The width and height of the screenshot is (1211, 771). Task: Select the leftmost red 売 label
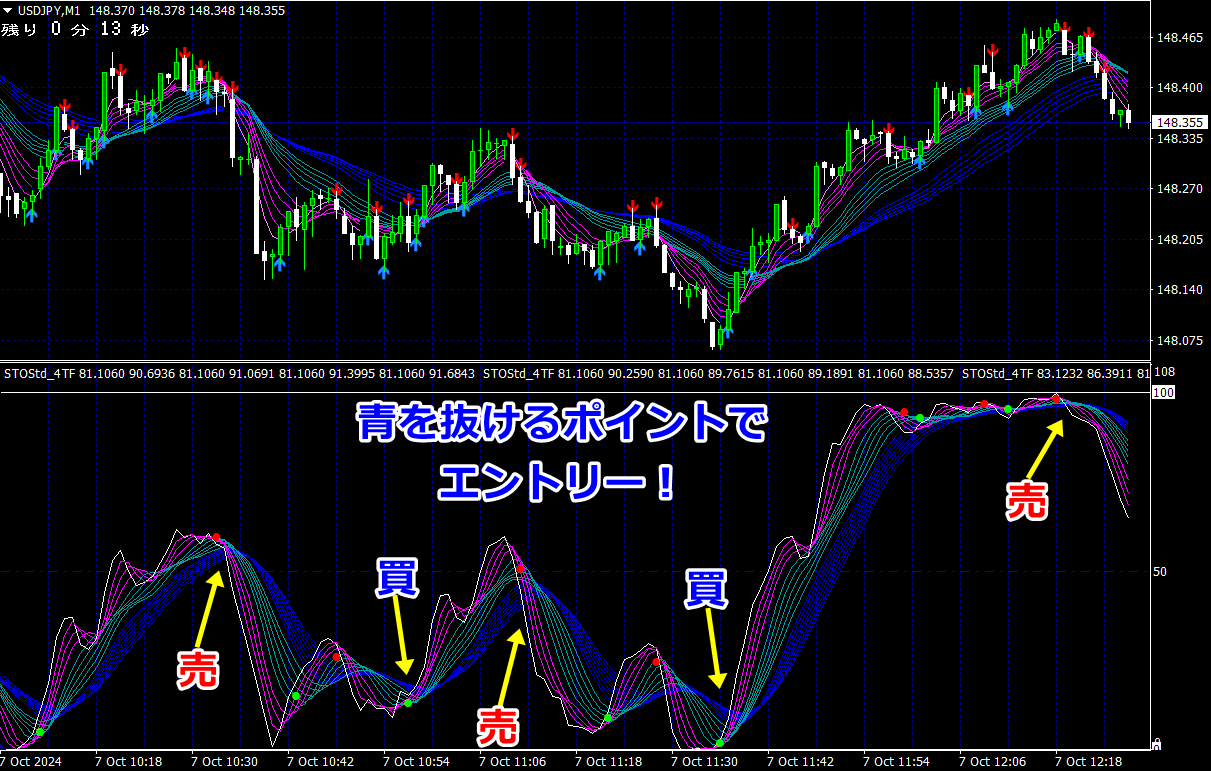[x=198, y=669]
